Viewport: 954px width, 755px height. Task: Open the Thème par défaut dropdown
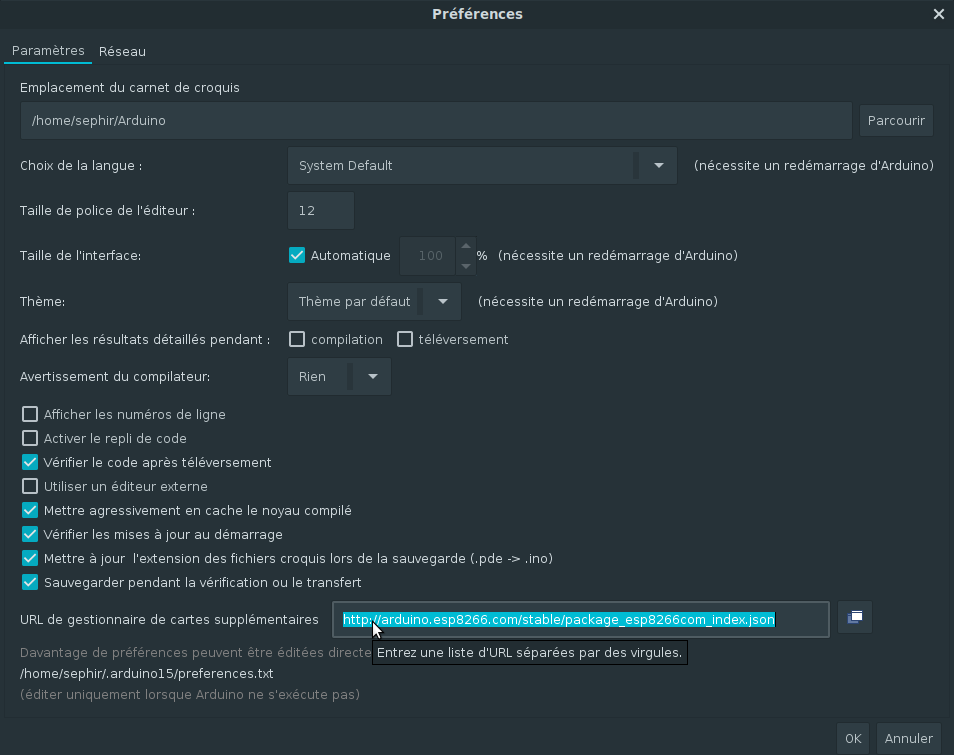(442, 301)
